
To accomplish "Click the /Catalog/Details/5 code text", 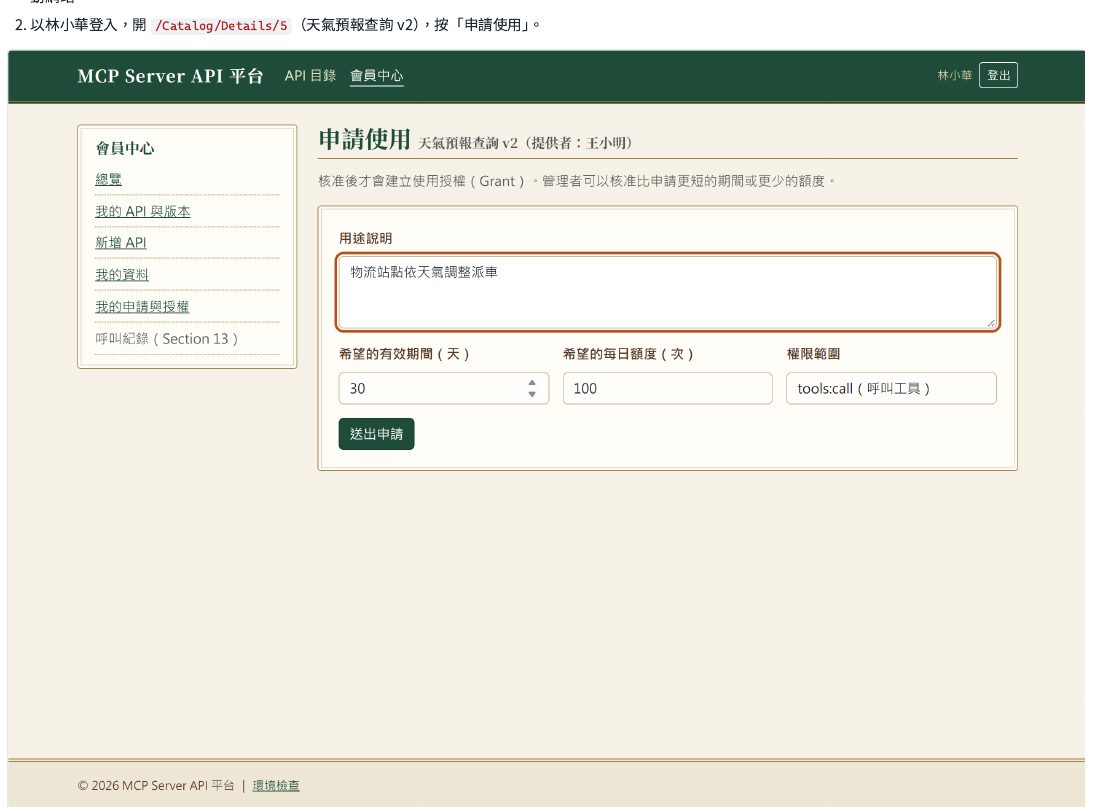I will coord(221,26).
